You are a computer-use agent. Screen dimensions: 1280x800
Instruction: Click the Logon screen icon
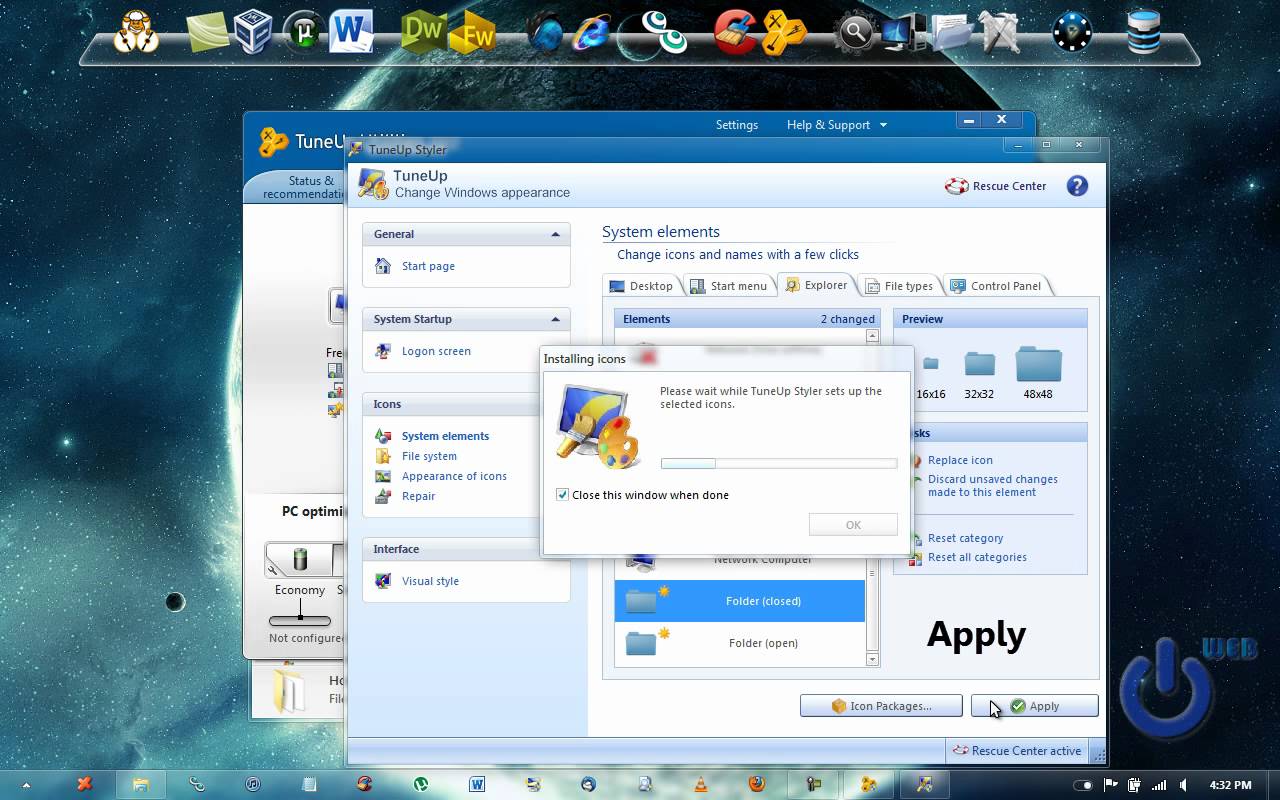coord(383,351)
